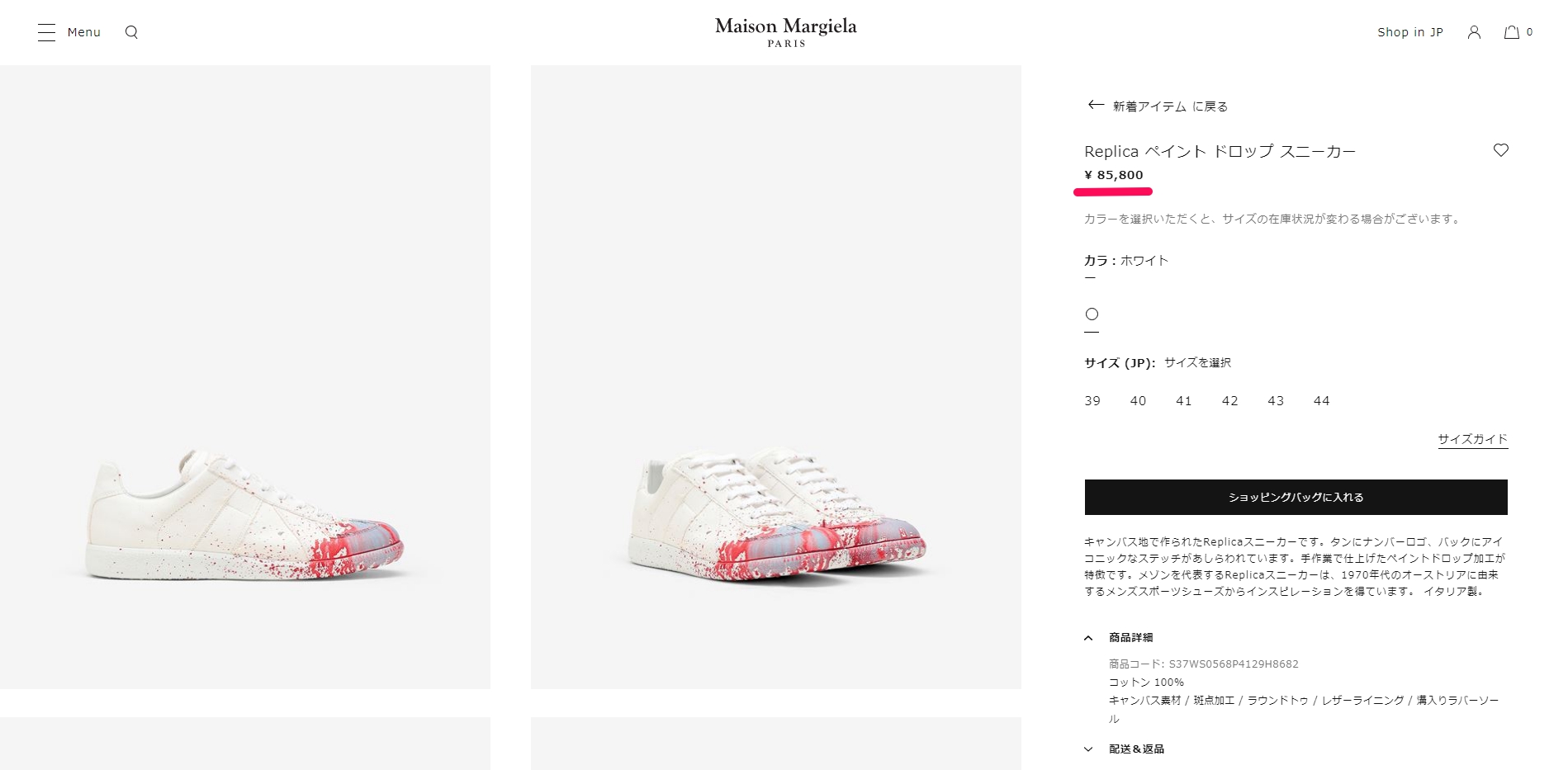Click the search magnifier icon
This screenshot has width=1568, height=770.
131,32
